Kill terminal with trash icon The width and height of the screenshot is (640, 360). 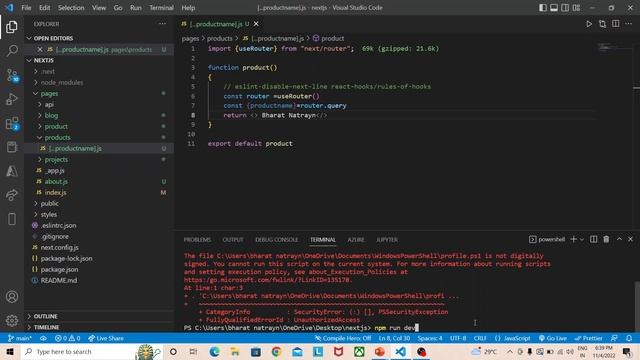point(606,240)
